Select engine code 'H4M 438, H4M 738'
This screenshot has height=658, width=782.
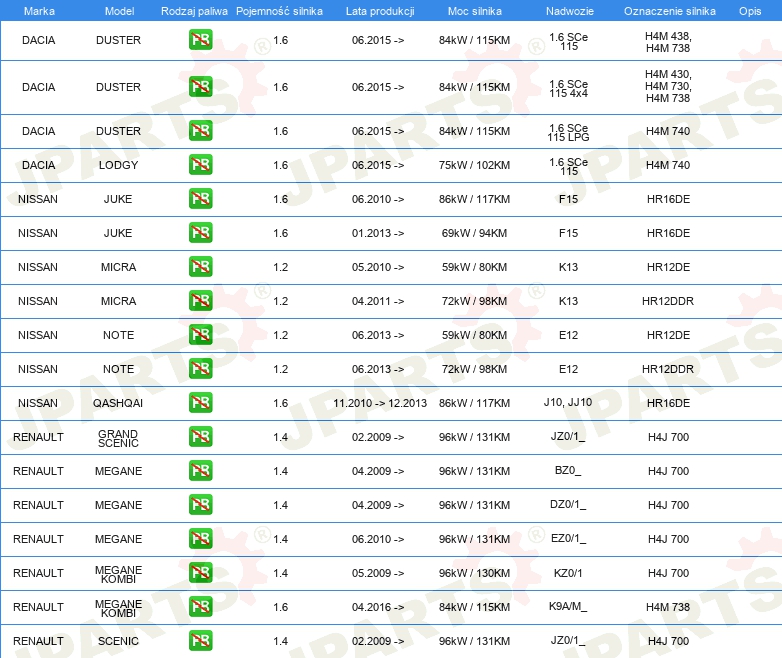tap(668, 42)
